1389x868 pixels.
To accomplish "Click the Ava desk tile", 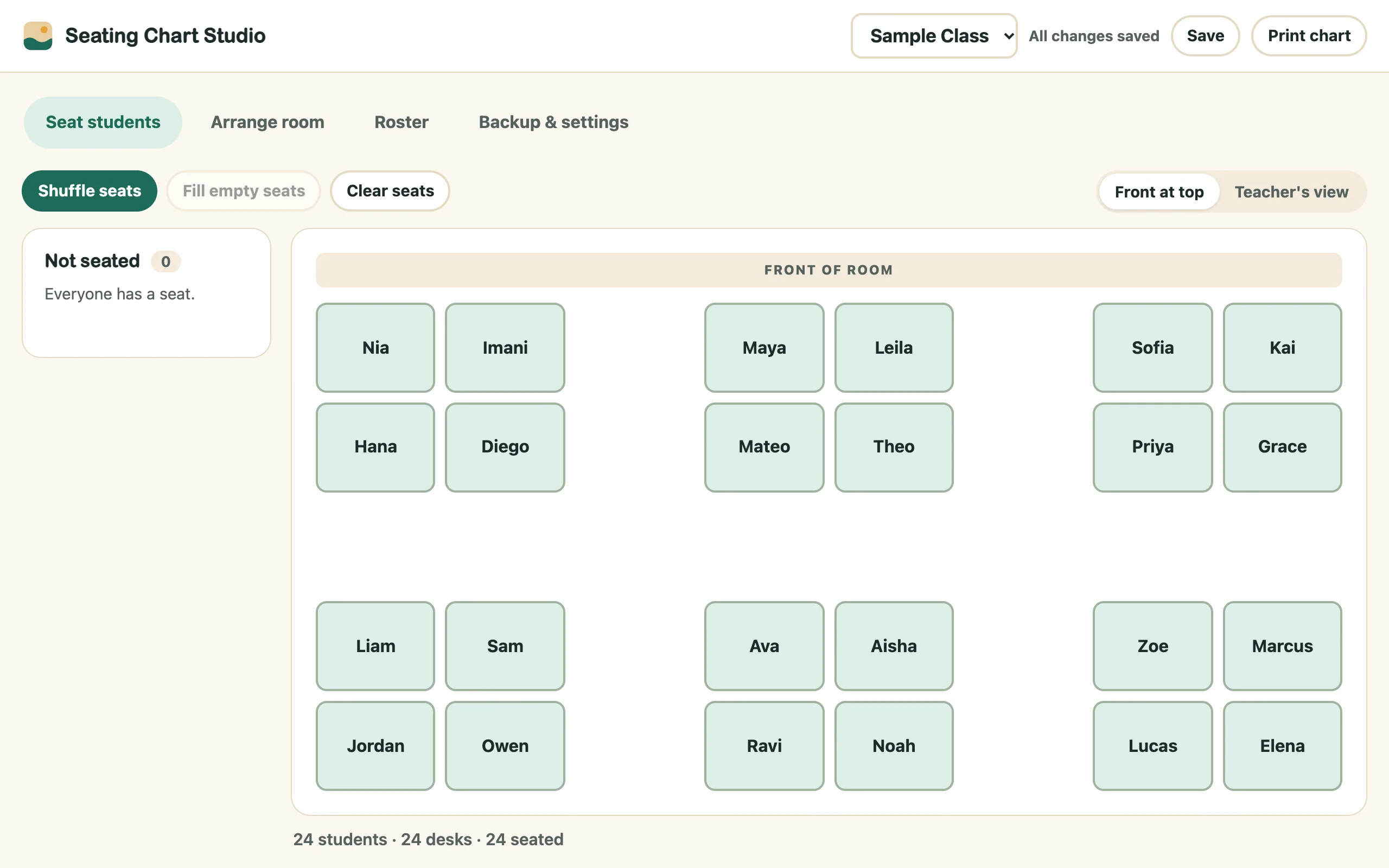I will 764,646.
